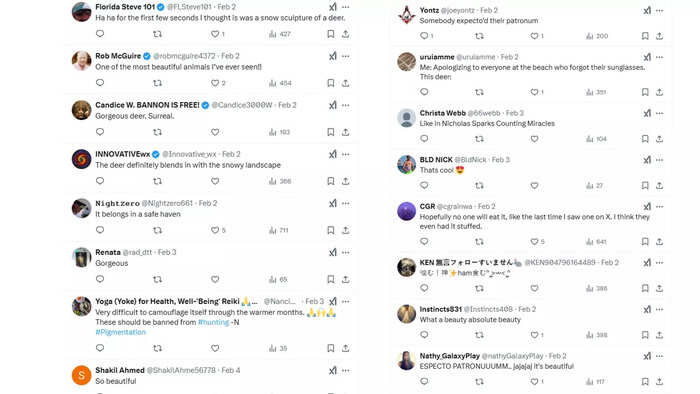Open Yontz's user name profile
700x394 pixels.
pos(429,10)
